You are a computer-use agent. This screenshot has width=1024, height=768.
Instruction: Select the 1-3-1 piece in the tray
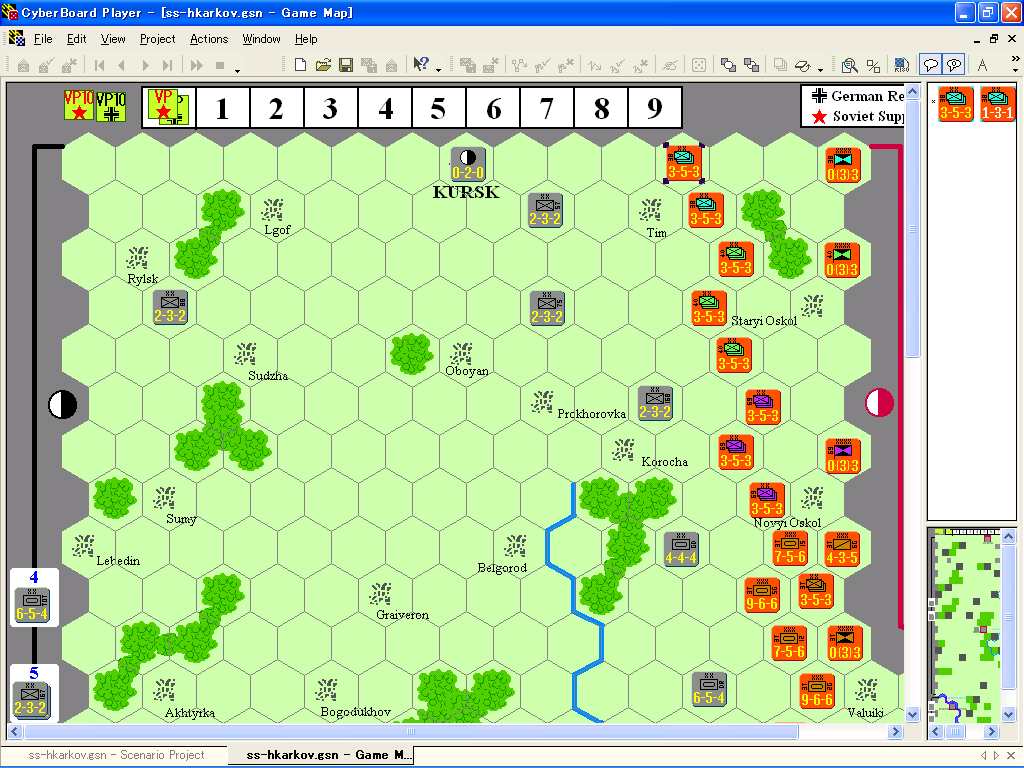click(x=997, y=104)
